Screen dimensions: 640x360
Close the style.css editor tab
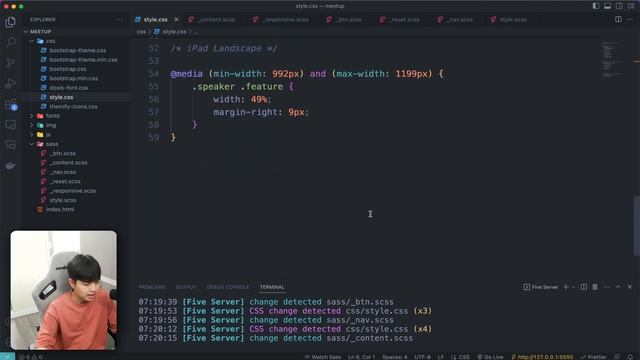point(176,19)
